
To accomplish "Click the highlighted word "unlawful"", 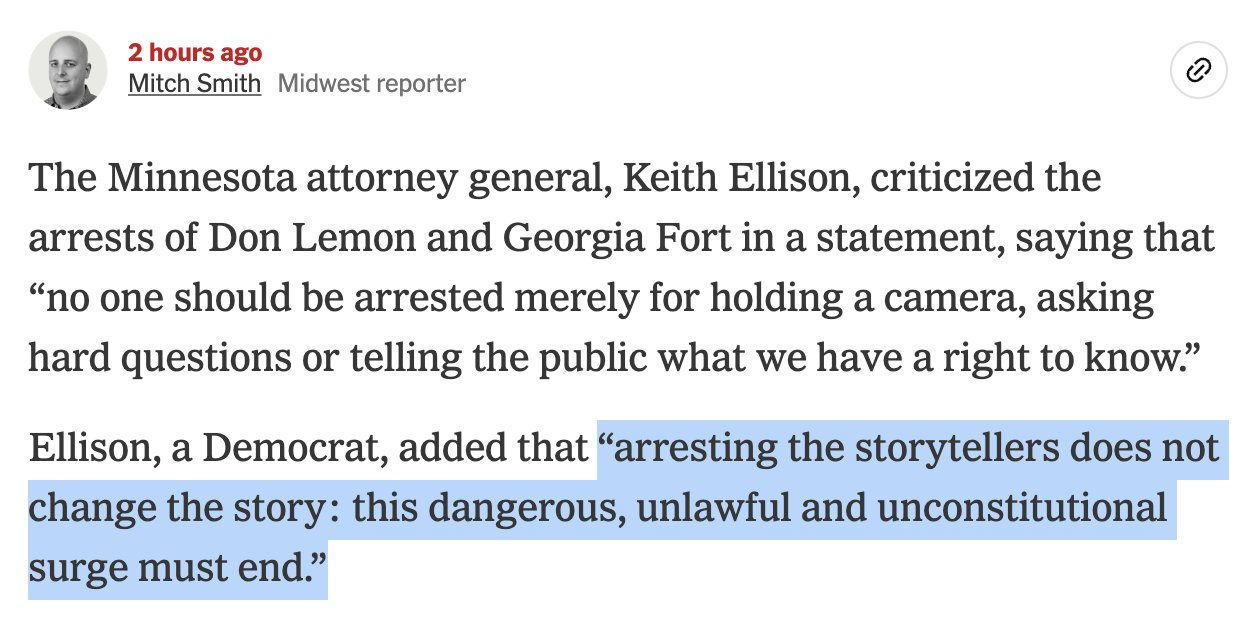I will tap(702, 508).
